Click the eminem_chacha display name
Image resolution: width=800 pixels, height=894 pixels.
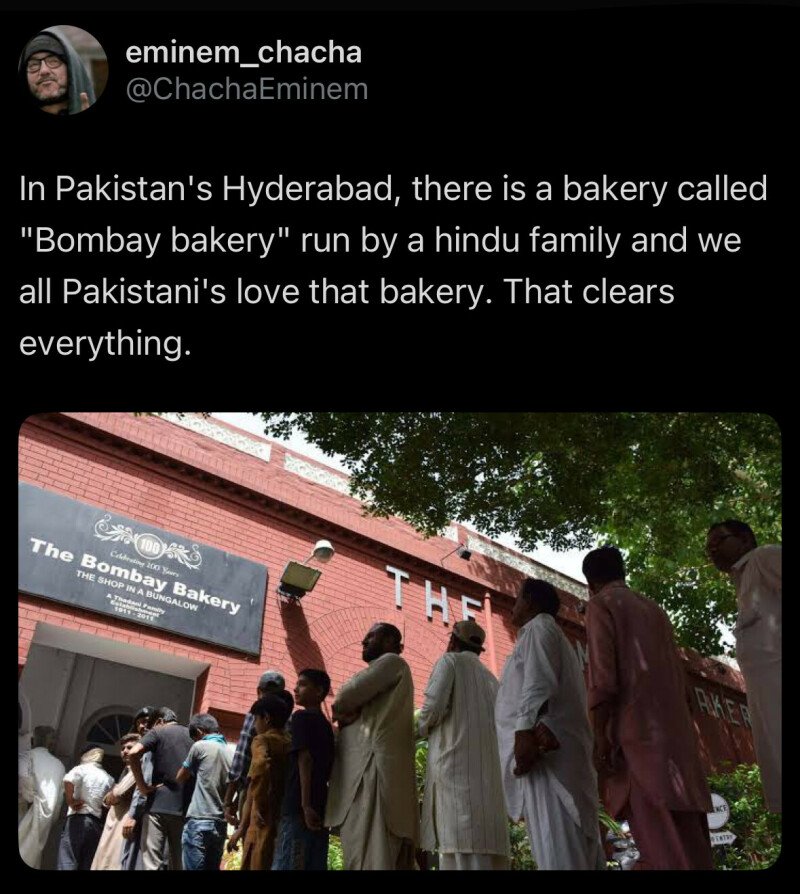pos(243,52)
